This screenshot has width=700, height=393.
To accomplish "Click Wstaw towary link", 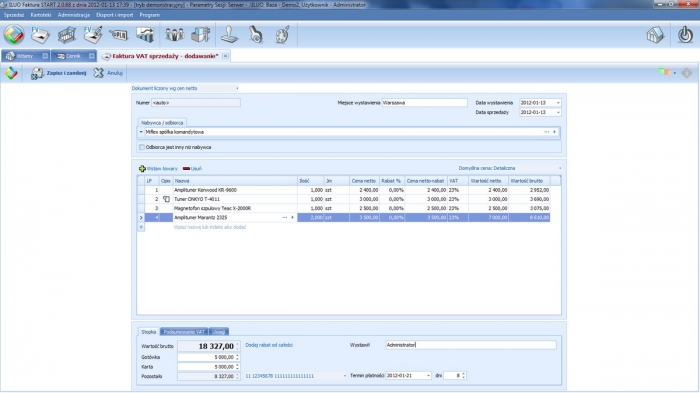I will (162, 168).
